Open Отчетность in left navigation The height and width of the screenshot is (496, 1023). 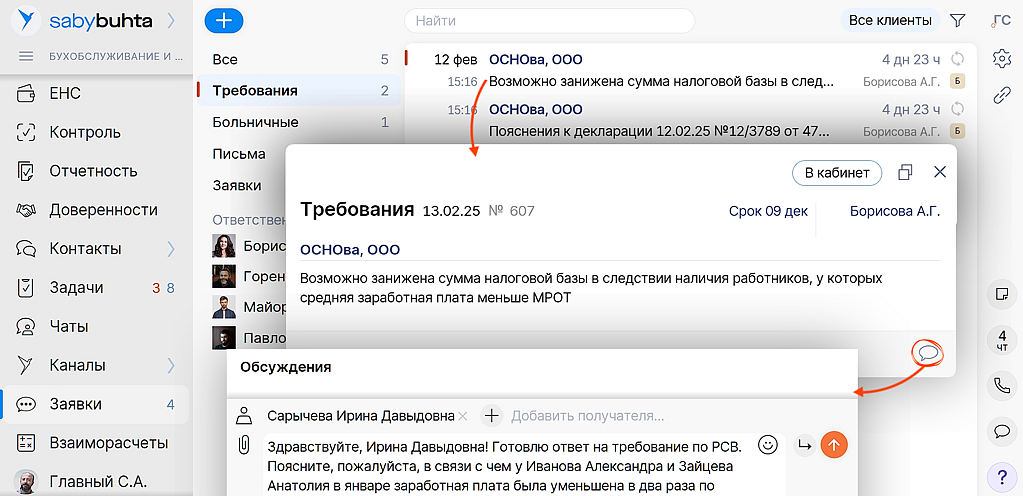tap(93, 171)
